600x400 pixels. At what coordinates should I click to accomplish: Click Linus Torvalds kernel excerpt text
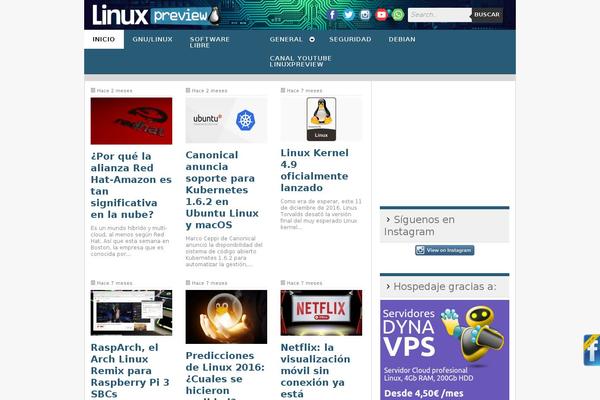tap(321, 214)
